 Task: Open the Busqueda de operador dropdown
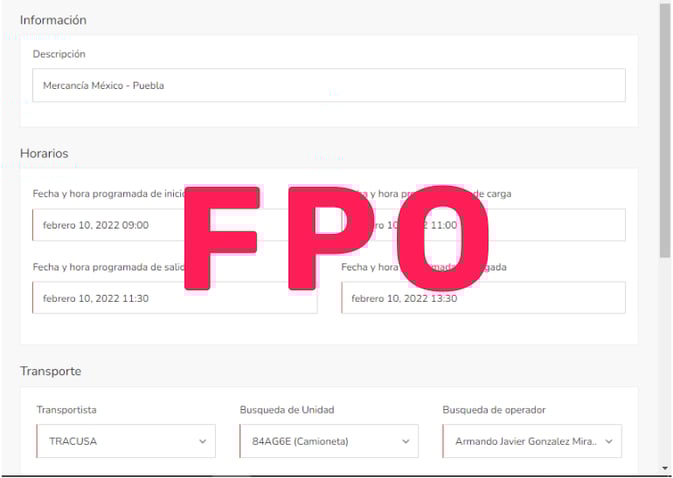pos(531,441)
